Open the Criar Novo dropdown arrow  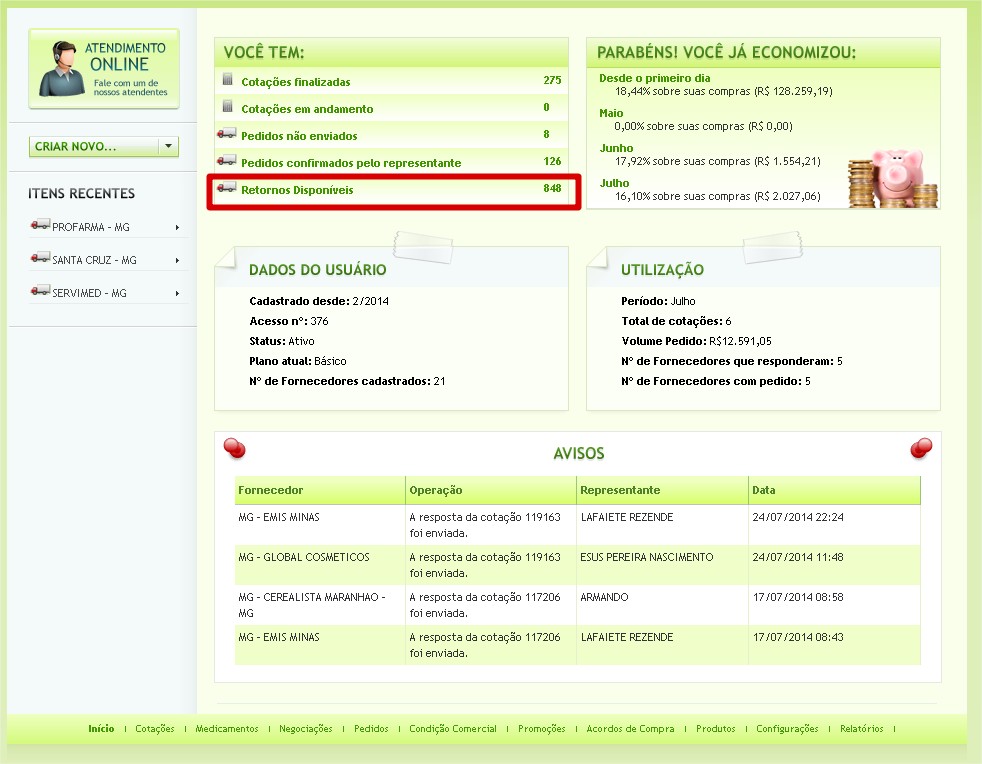tap(168, 147)
